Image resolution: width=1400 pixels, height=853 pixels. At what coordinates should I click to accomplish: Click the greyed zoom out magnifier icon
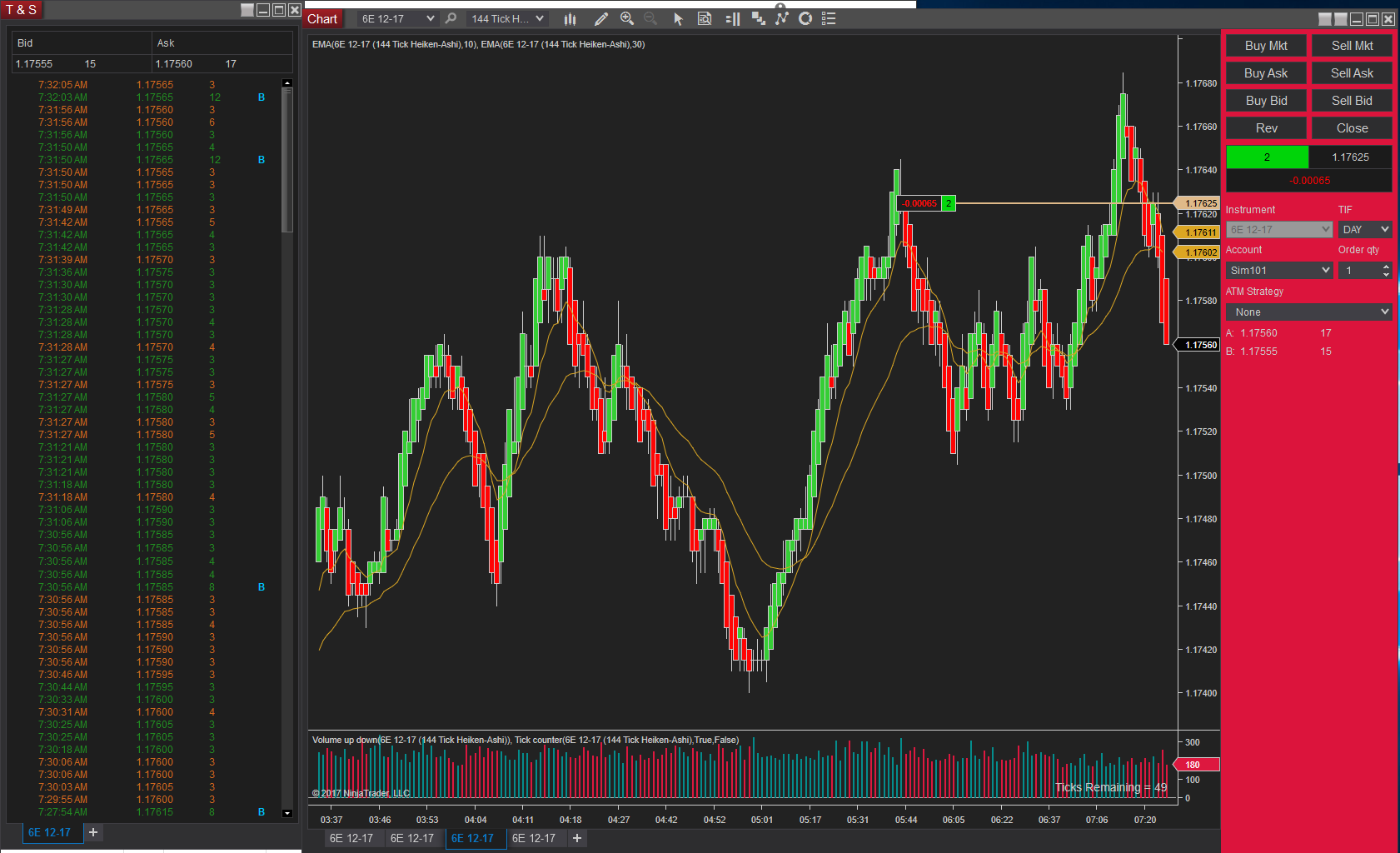coord(650,18)
